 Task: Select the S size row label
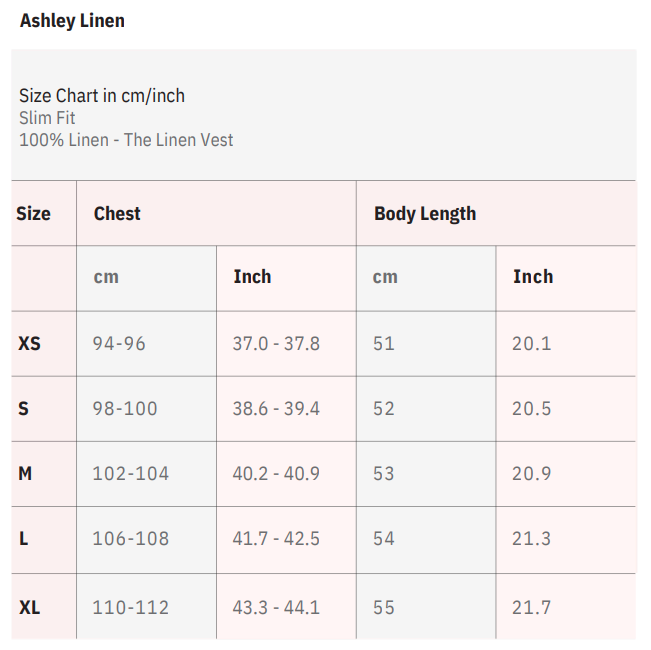(24, 409)
